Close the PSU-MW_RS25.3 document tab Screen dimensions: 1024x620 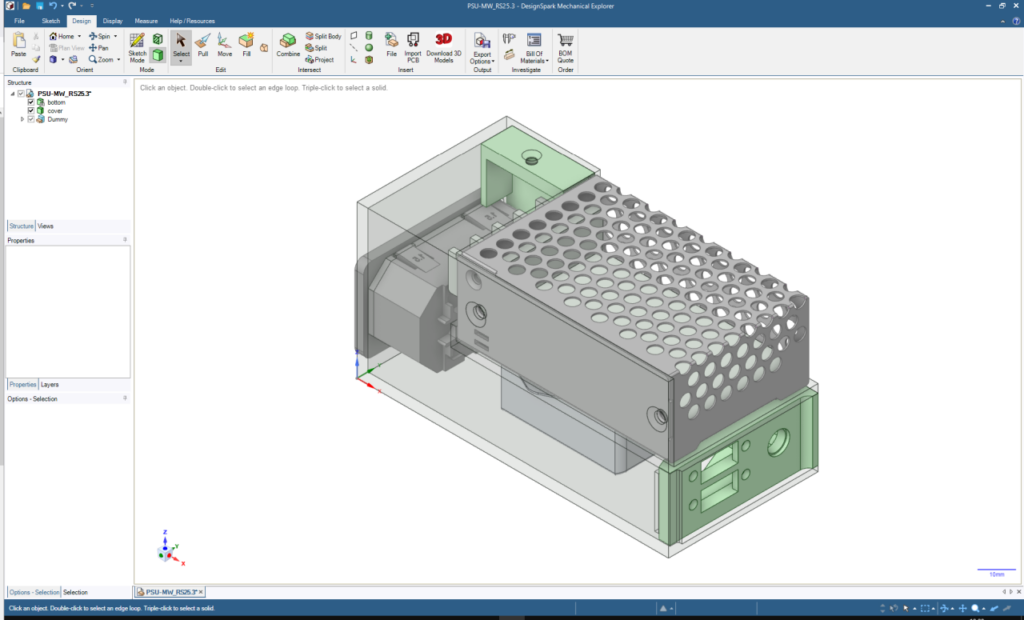(200, 592)
